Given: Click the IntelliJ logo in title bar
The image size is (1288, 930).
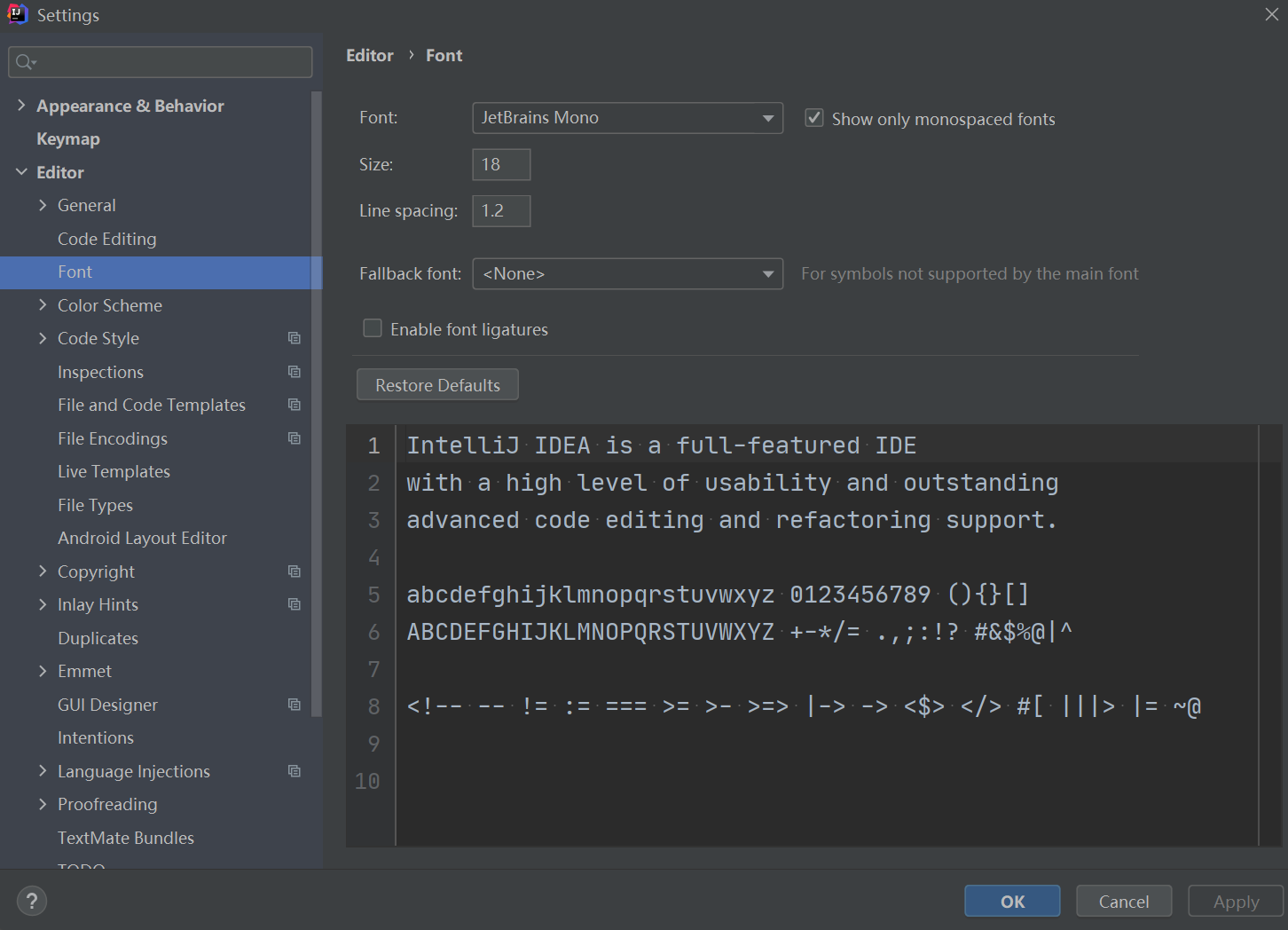Looking at the screenshot, I should coord(17,14).
